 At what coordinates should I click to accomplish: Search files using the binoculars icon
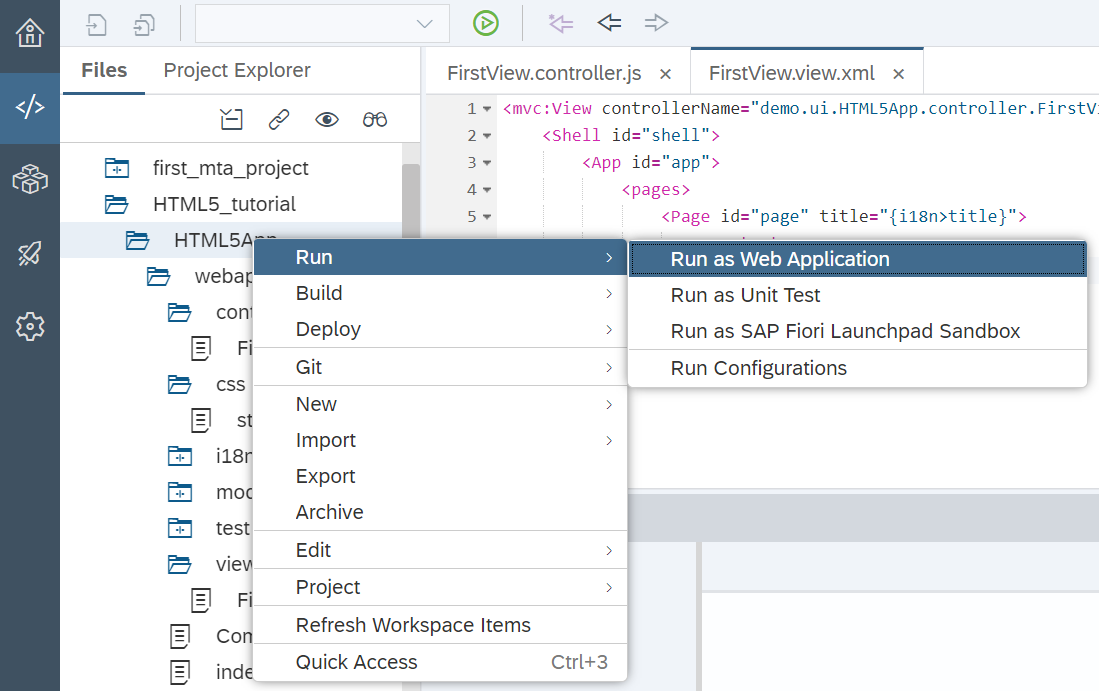click(375, 118)
